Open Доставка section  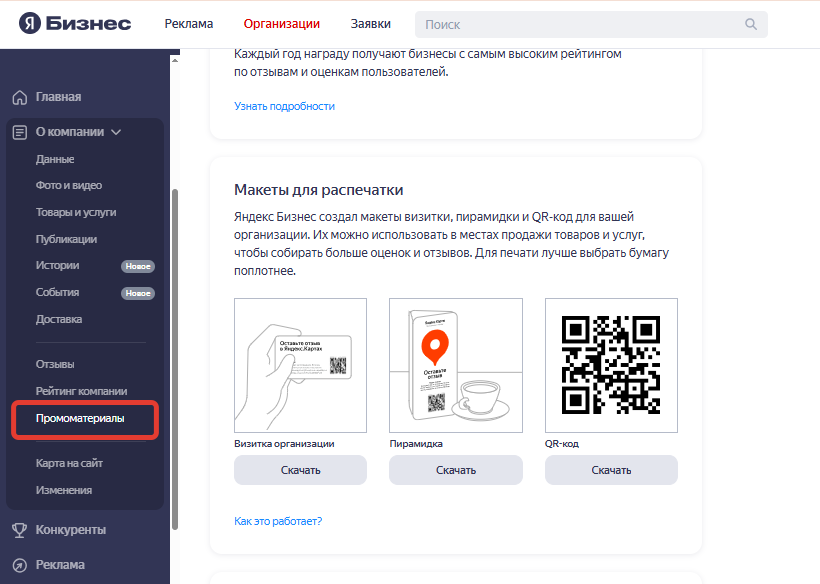click(59, 319)
